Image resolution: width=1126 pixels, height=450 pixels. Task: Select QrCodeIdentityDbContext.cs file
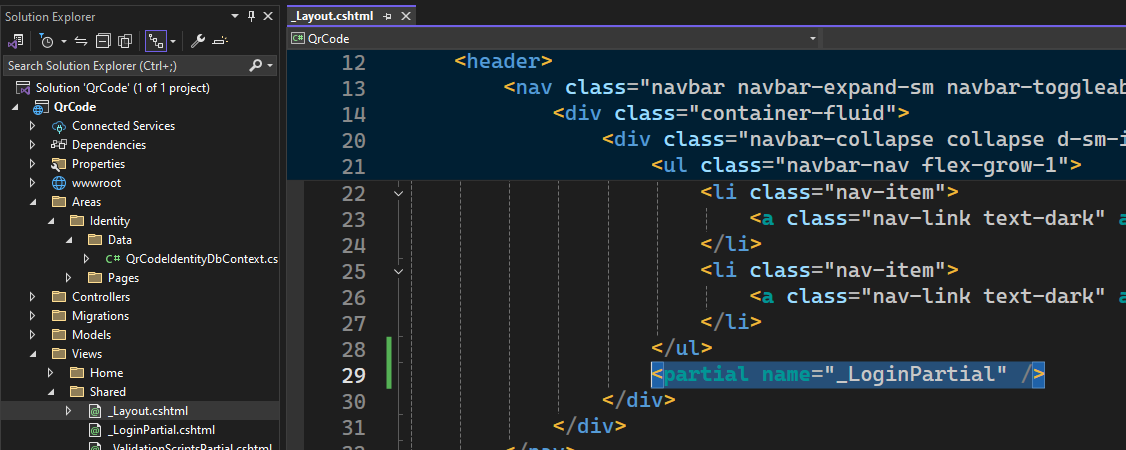200,259
